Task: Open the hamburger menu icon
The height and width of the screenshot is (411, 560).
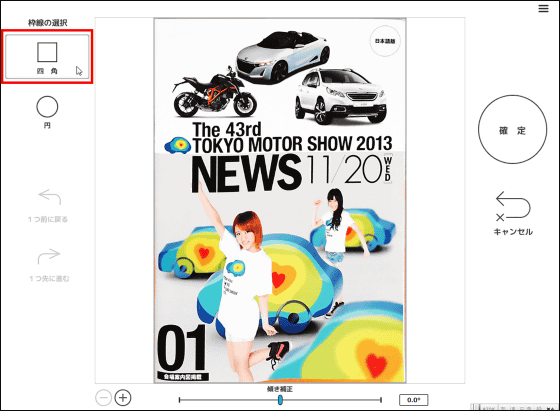Action: coord(543,9)
